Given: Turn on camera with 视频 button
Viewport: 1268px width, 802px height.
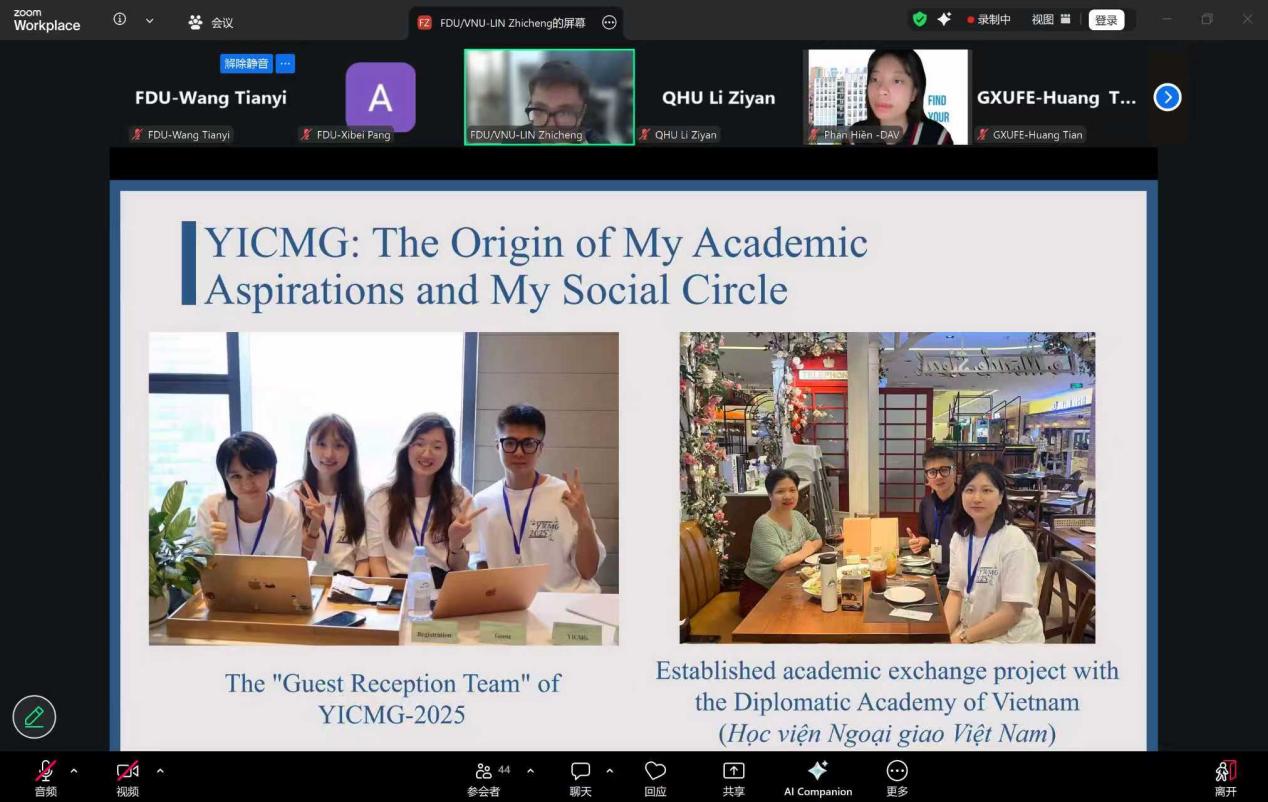Looking at the screenshot, I should click(x=127, y=771).
